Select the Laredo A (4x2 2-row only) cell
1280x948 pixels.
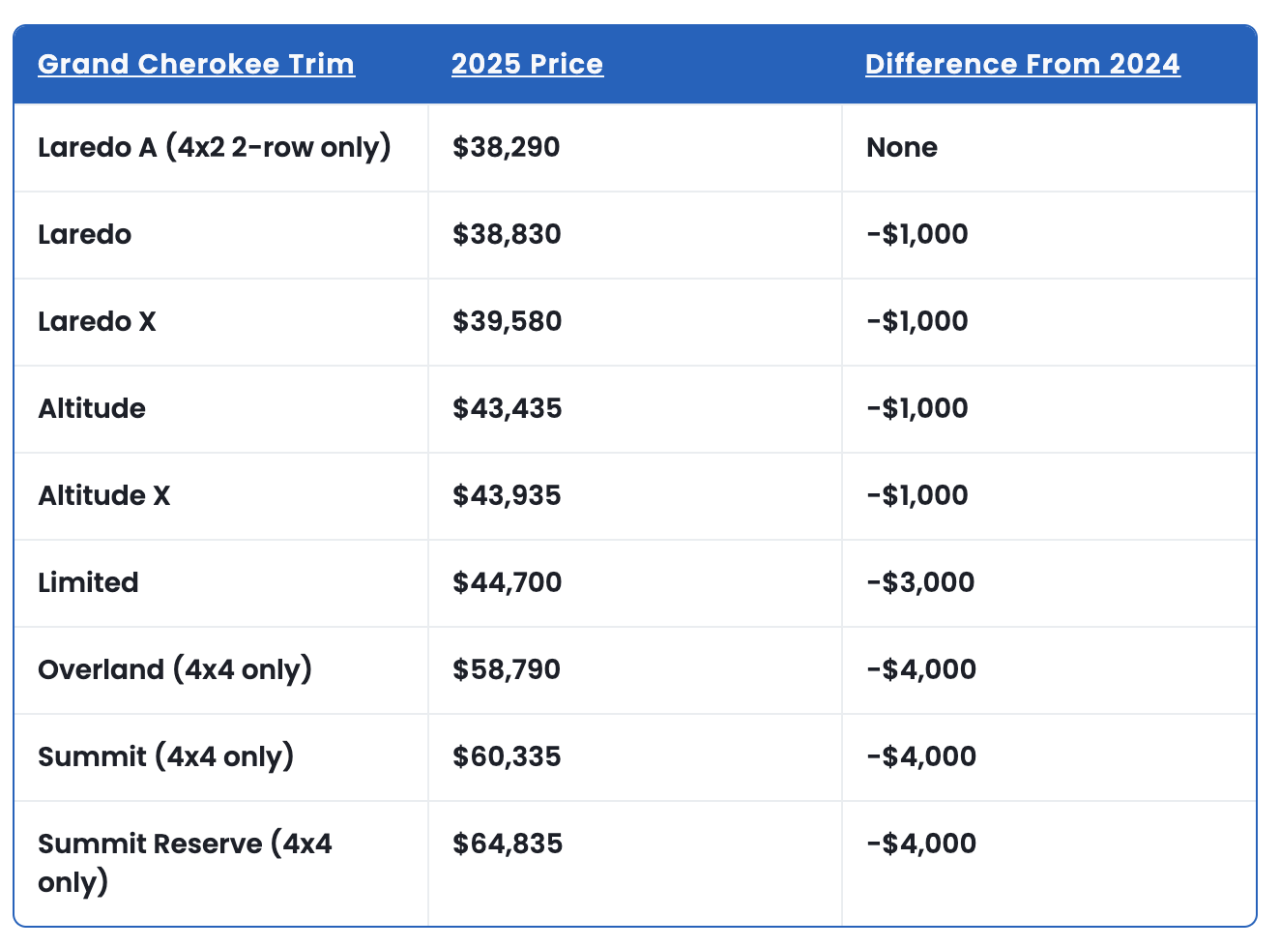(x=214, y=148)
